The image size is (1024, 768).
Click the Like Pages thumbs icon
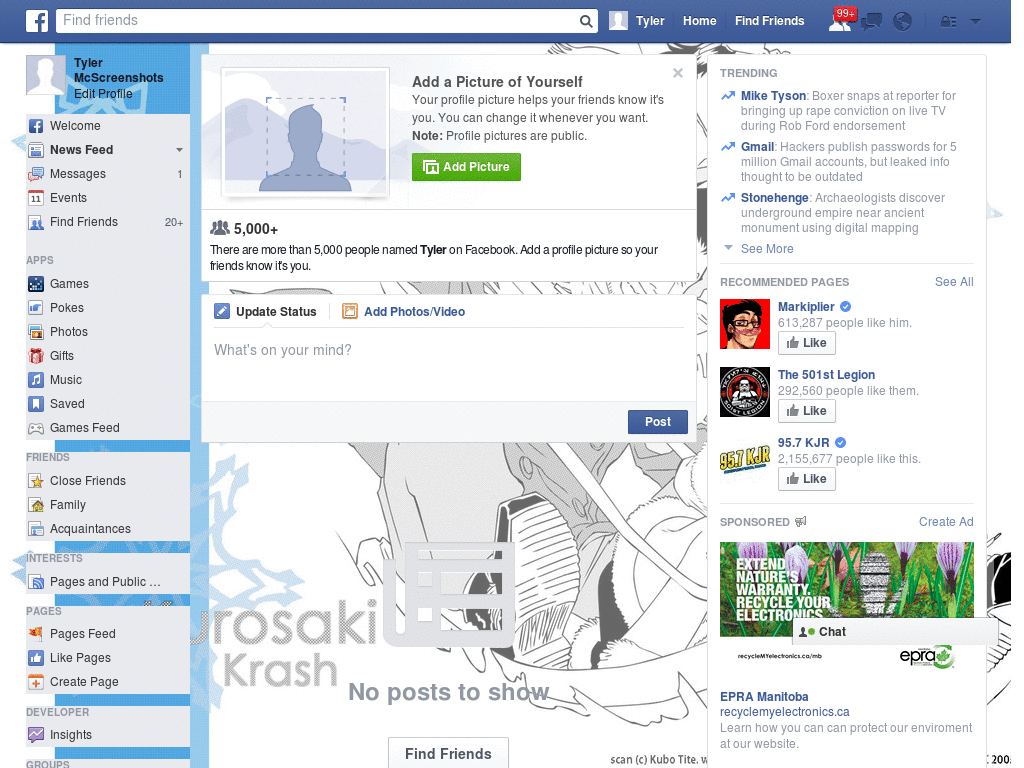36,658
